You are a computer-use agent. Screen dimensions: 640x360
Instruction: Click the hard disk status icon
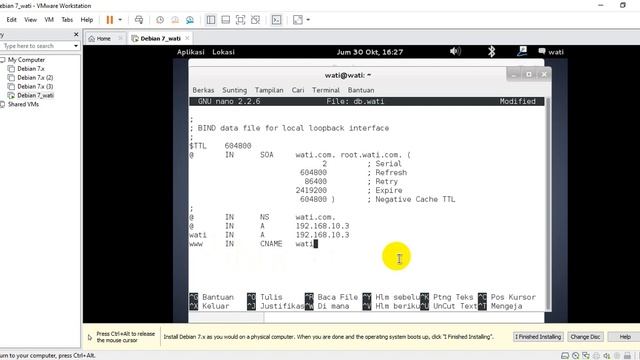(565, 356)
